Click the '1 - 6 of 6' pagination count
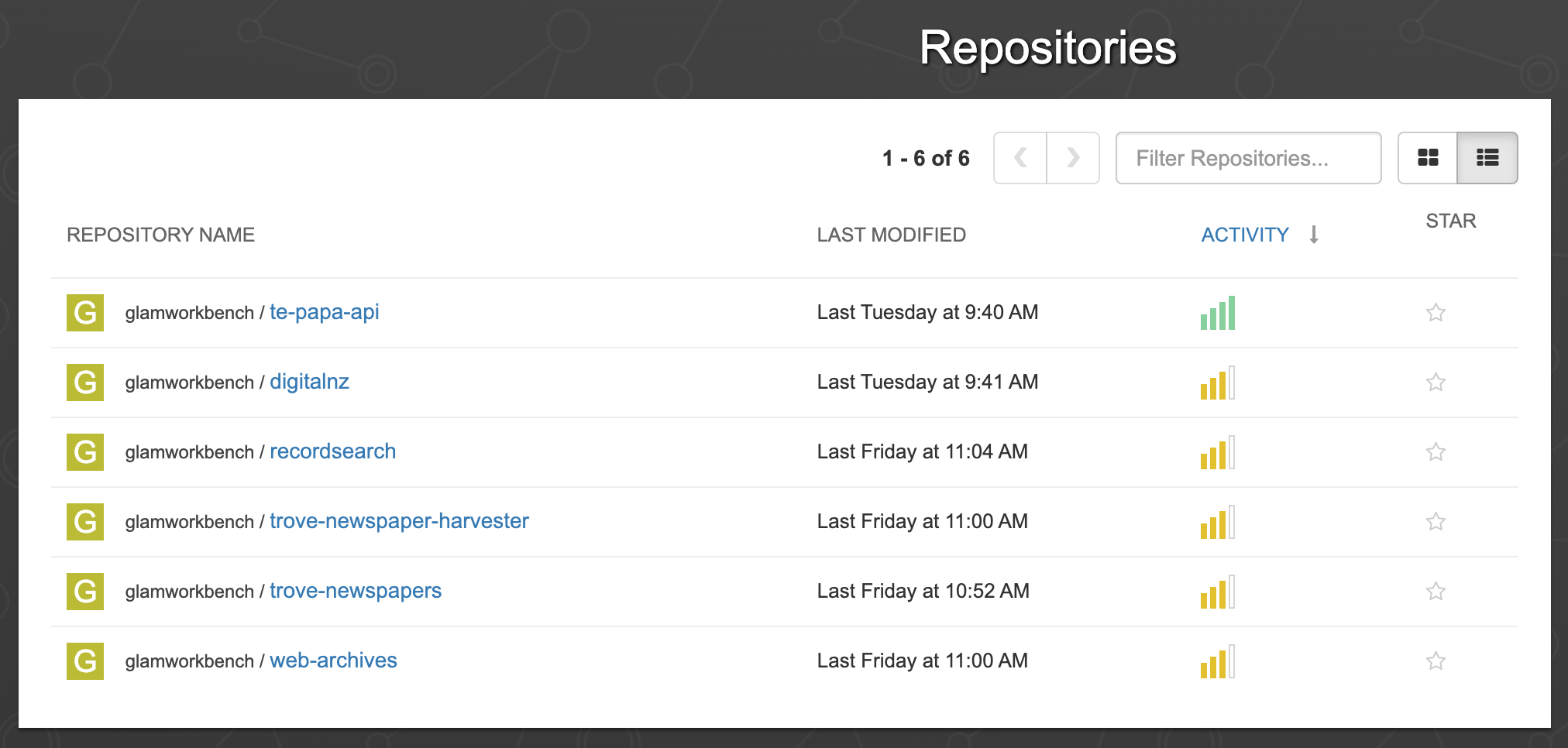 926,158
